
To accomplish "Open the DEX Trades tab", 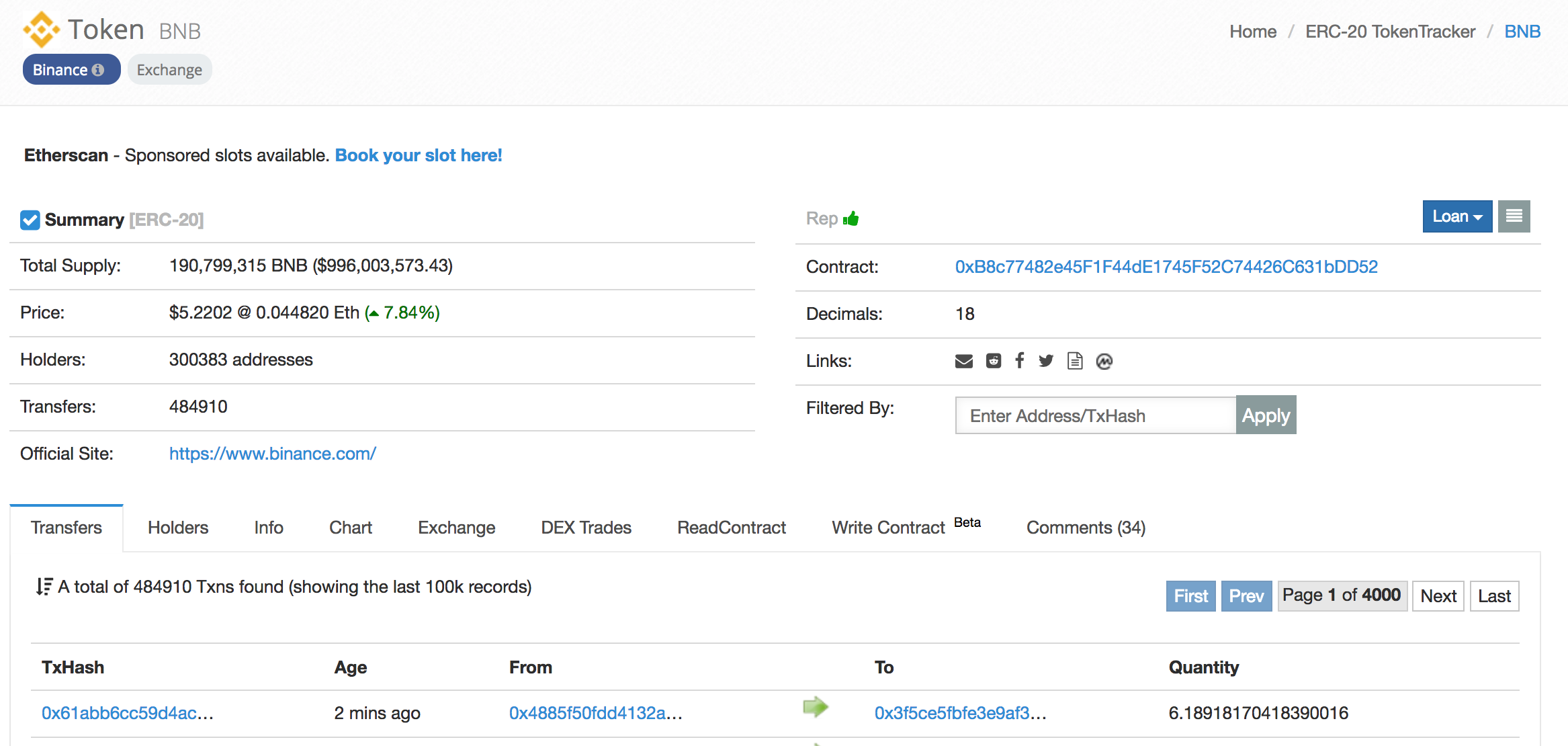I will 586,528.
